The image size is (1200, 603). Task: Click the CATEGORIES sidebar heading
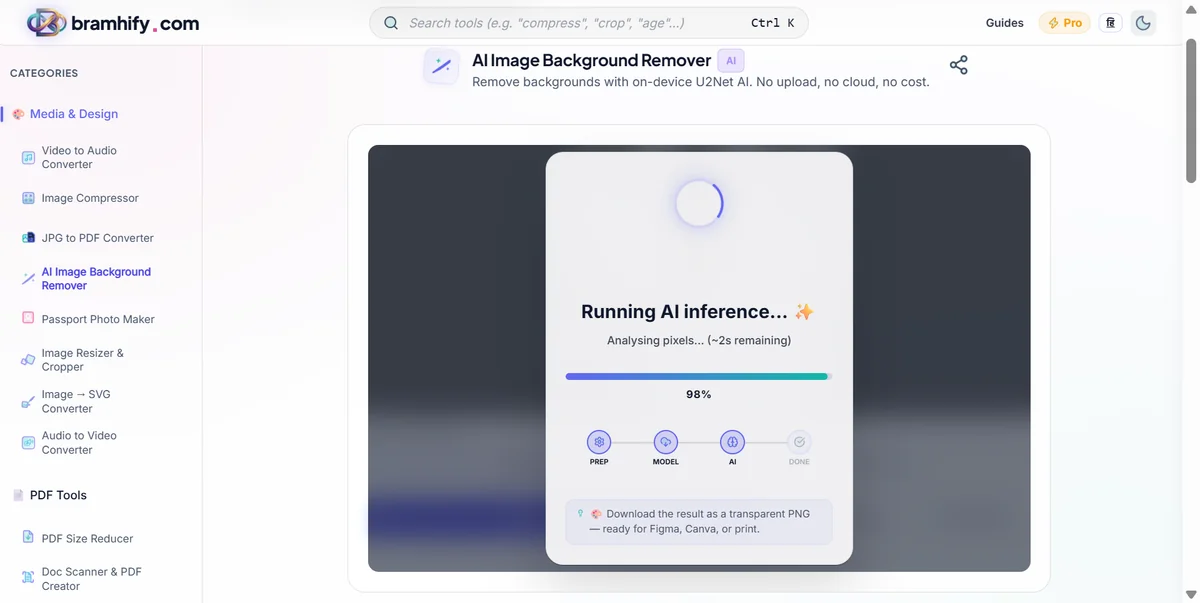pos(44,73)
